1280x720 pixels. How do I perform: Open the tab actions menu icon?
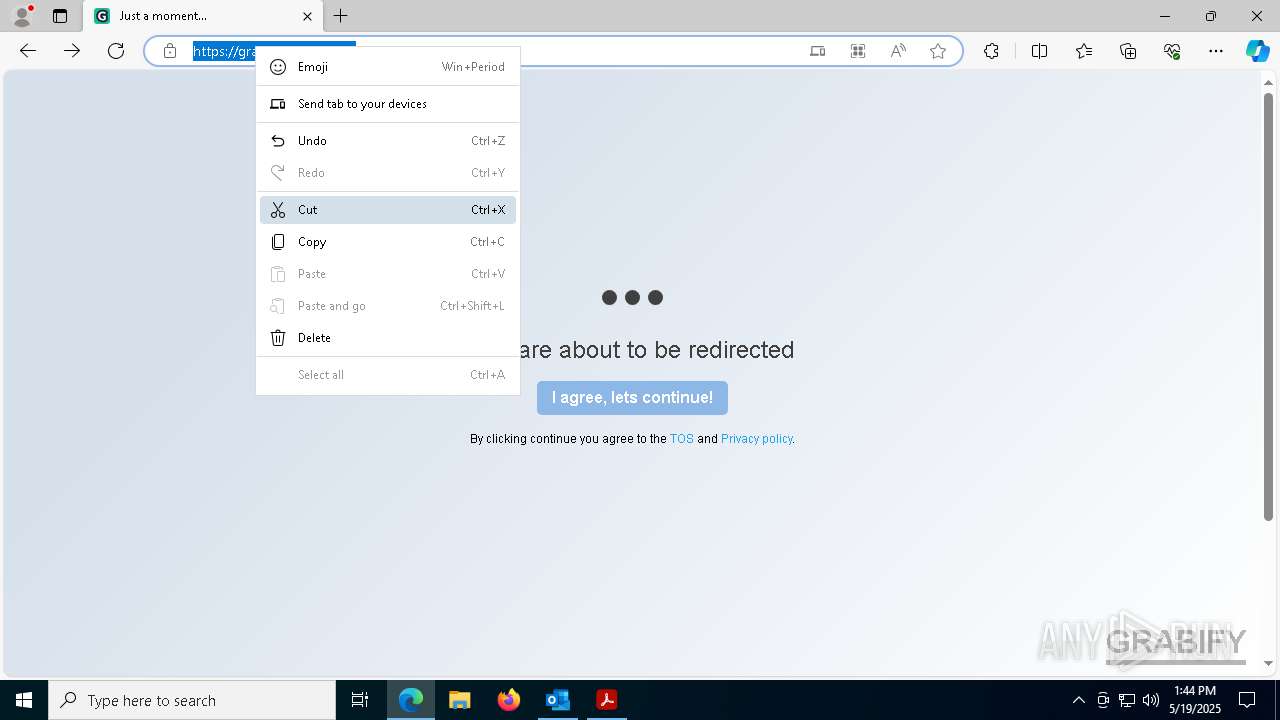(60, 16)
